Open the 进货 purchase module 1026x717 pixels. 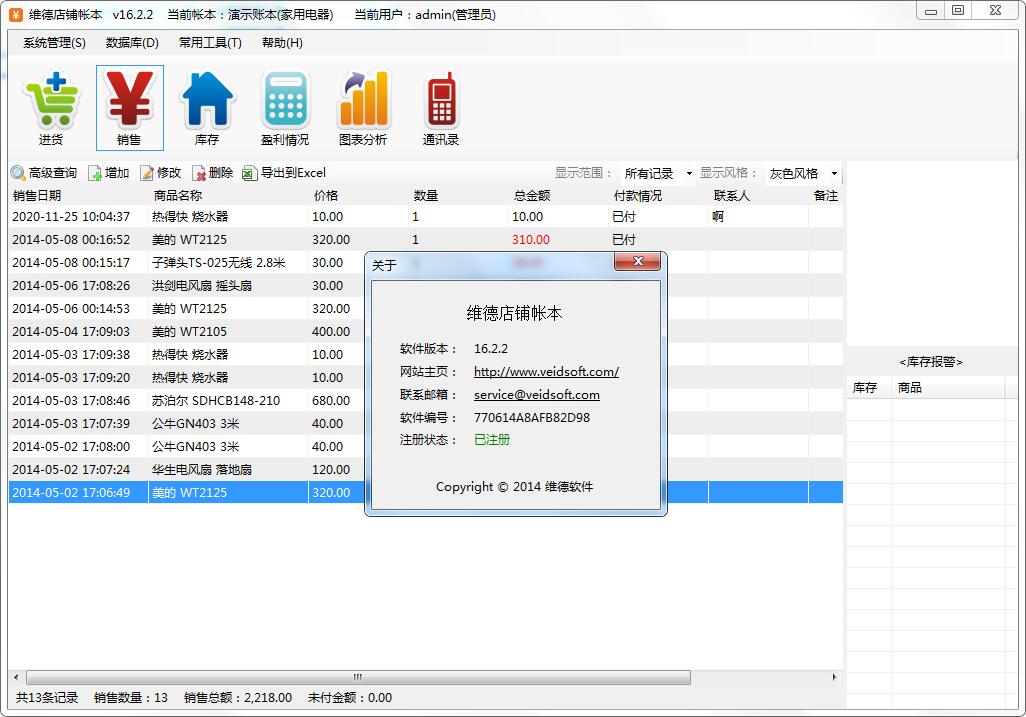(x=51, y=108)
